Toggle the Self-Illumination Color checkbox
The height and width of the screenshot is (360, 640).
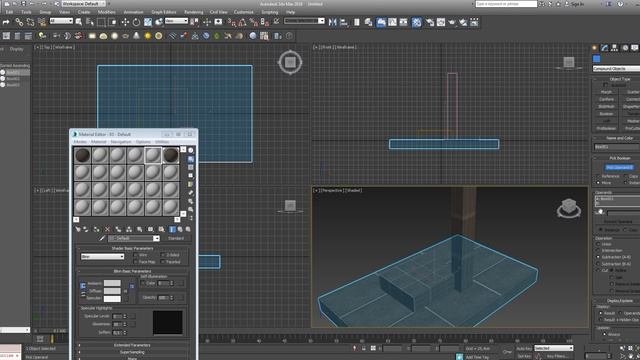[x=143, y=283]
